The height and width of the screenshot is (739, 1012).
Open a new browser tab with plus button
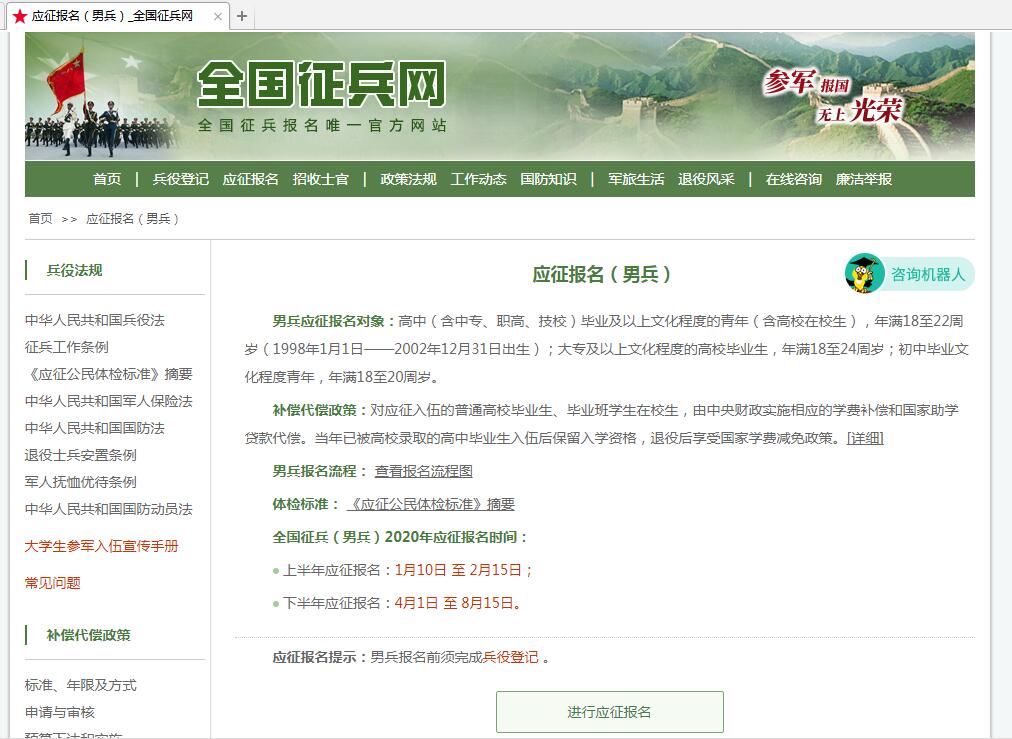[242, 16]
